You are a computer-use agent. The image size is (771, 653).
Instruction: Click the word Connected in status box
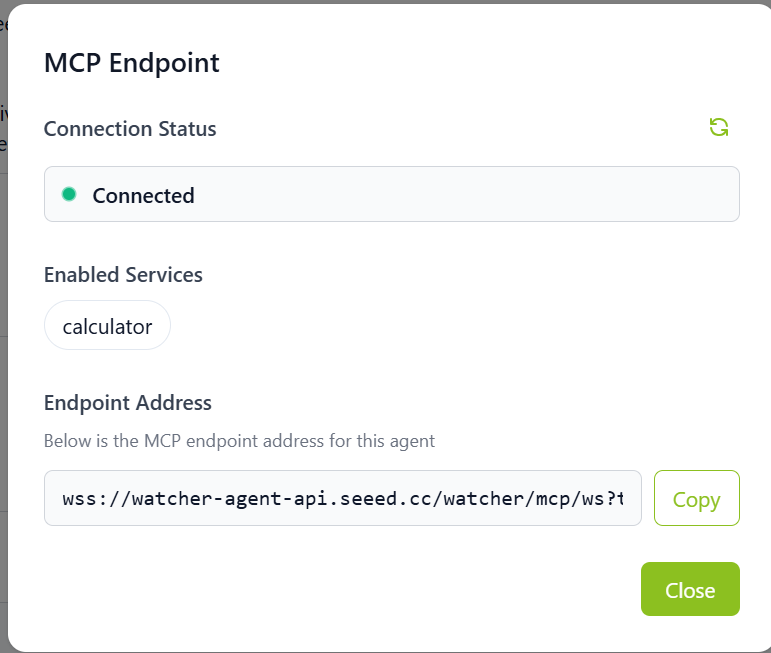(143, 196)
